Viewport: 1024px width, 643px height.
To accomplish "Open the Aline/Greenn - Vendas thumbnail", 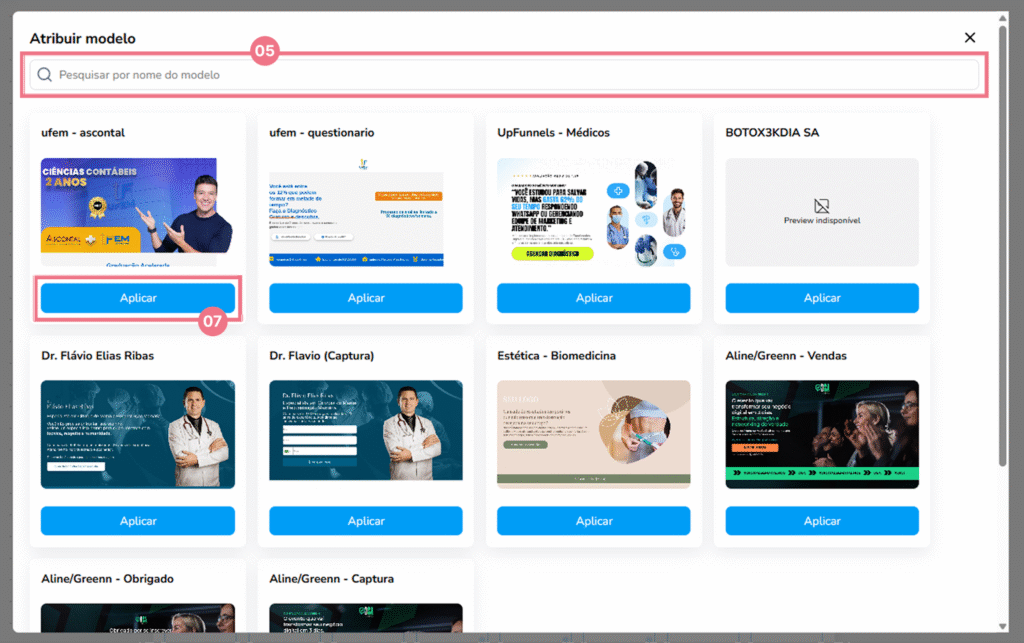I will 821,434.
